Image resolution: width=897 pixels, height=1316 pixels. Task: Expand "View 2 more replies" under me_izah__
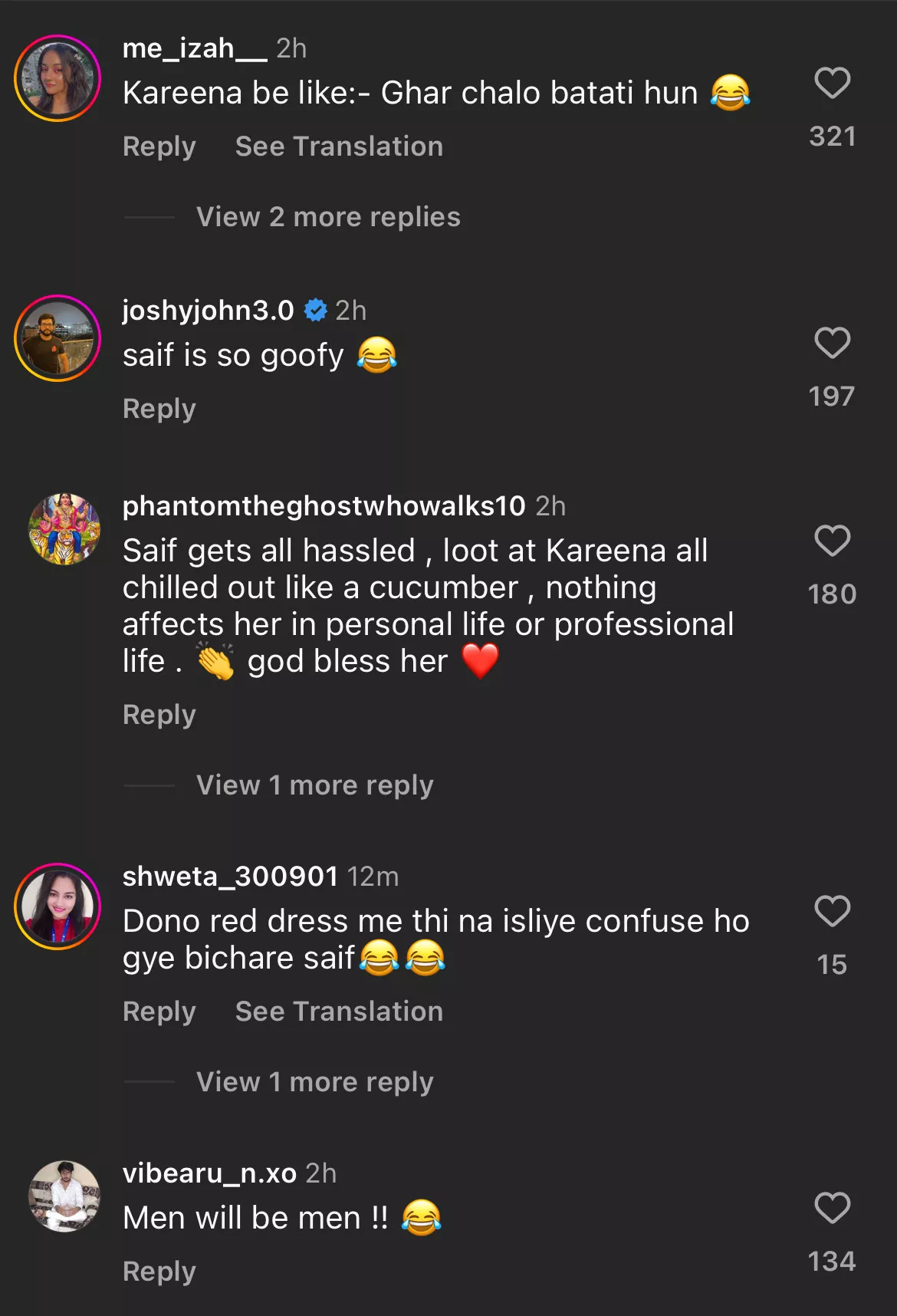pyautogui.click(x=328, y=217)
